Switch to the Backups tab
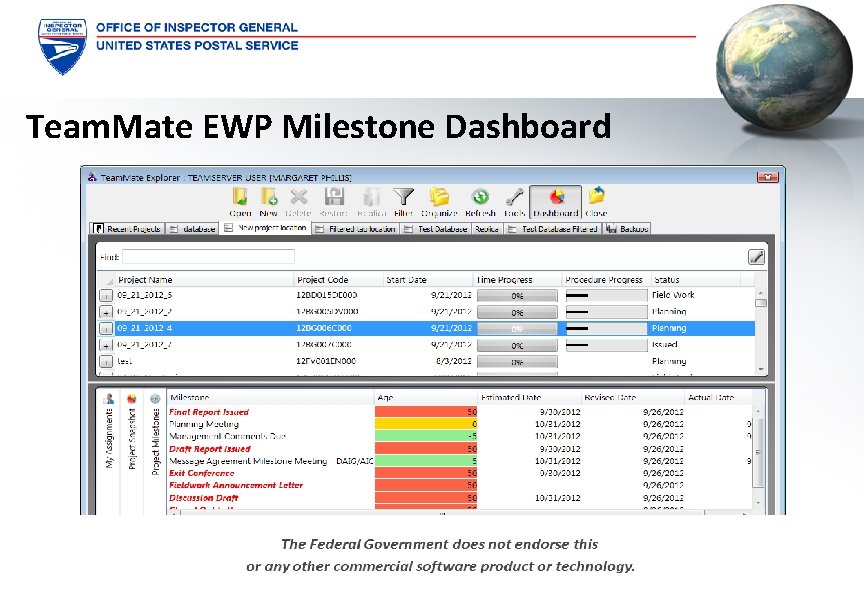The height and width of the screenshot is (598, 864). click(627, 229)
